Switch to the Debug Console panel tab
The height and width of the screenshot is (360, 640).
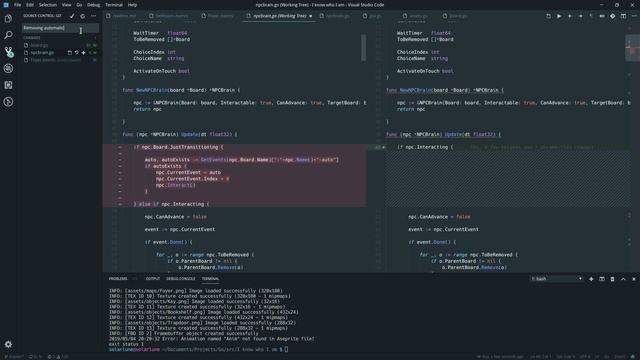[x=181, y=279]
